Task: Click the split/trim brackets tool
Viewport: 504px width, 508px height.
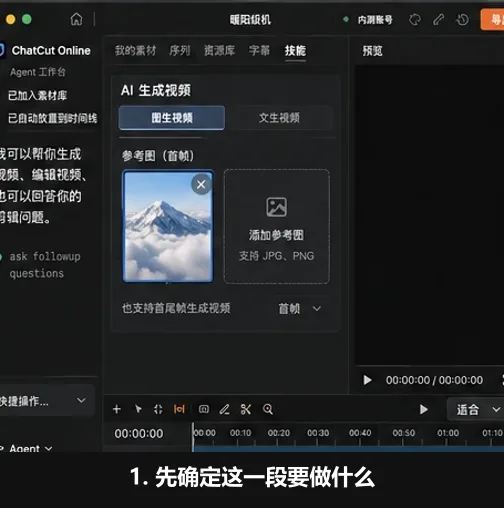Action: pyautogui.click(x=158, y=409)
